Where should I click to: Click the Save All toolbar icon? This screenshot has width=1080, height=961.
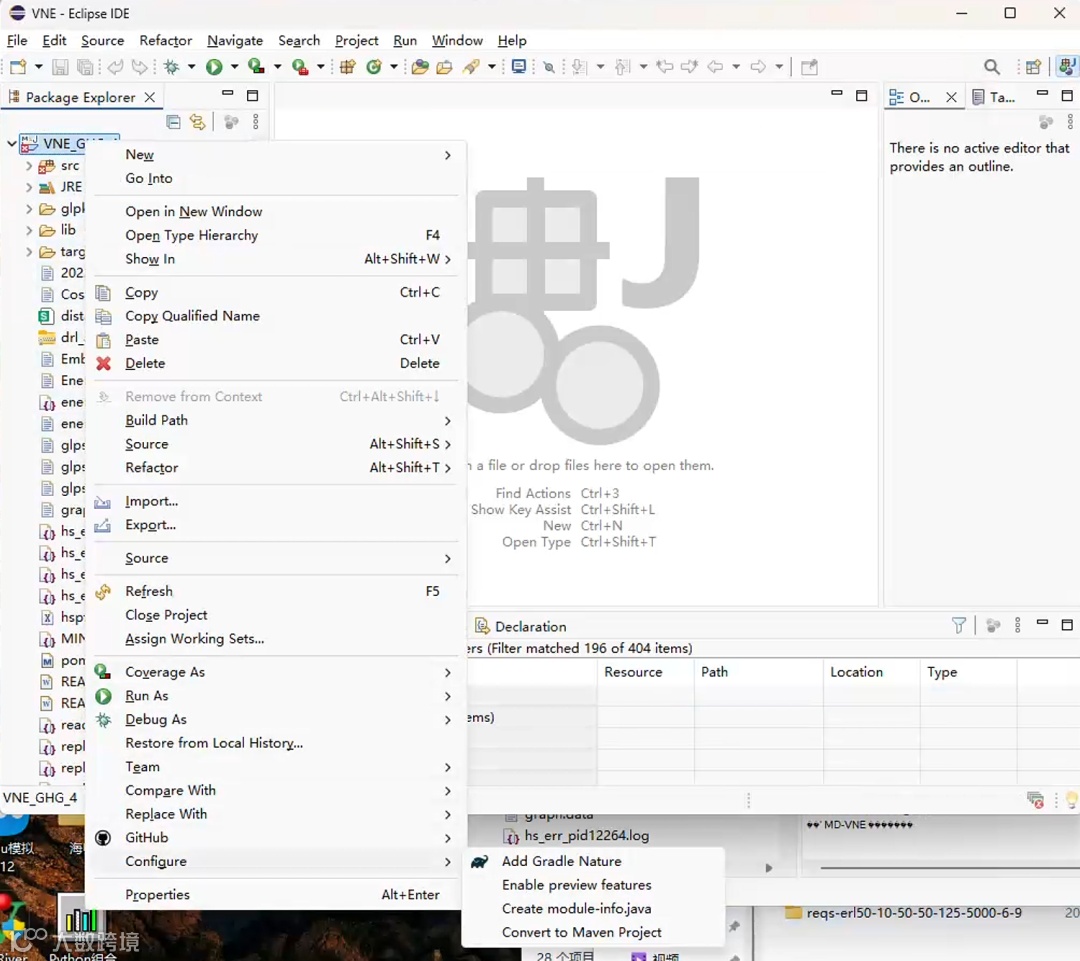pyautogui.click(x=85, y=67)
